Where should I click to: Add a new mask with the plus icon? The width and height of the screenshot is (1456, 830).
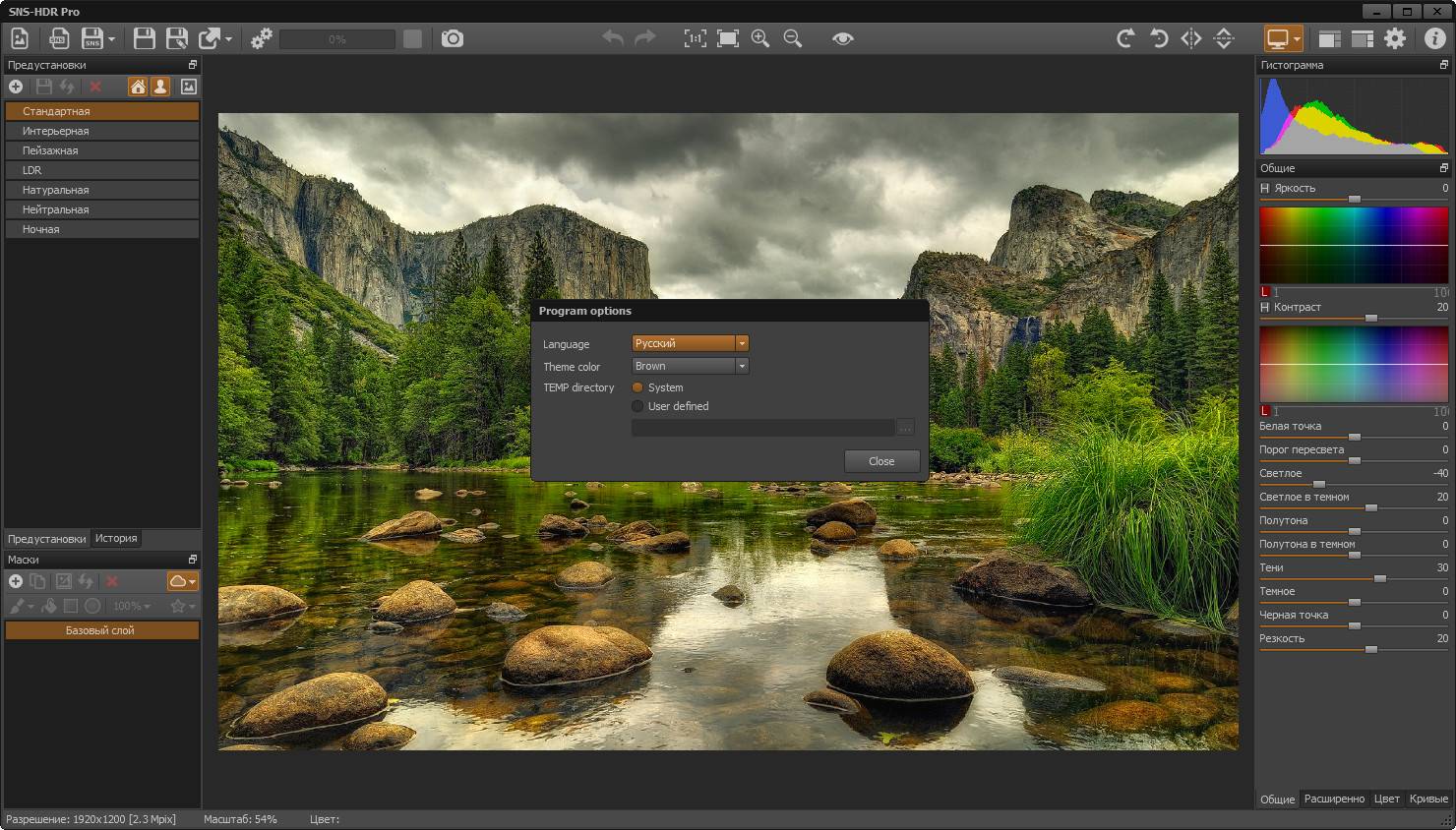click(16, 581)
